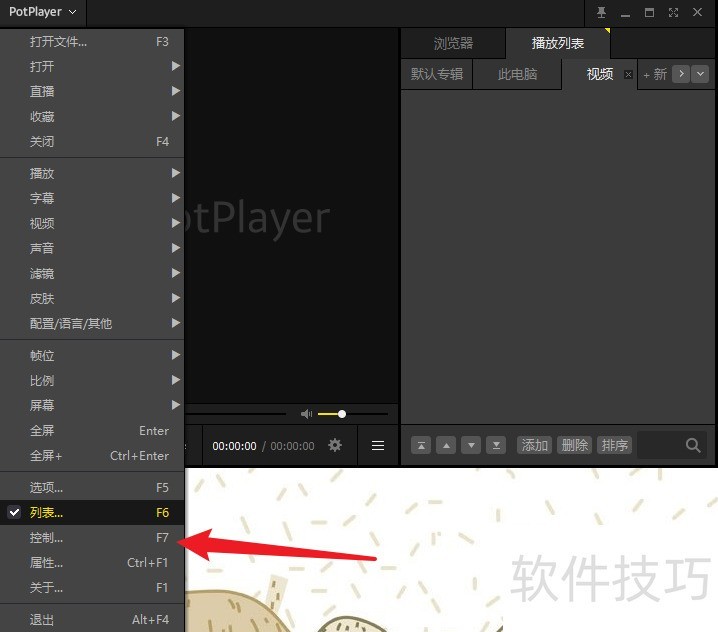The width and height of the screenshot is (718, 632).
Task: Click the playlist hamburger menu icon
Action: click(378, 446)
